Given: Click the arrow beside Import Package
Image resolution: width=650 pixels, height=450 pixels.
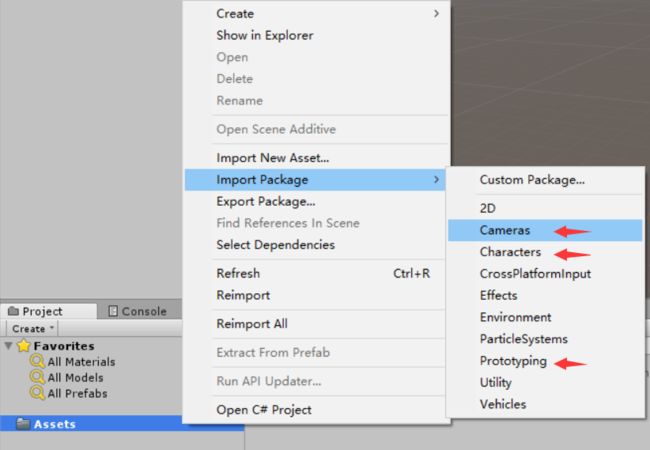Looking at the screenshot, I should pos(436,179).
